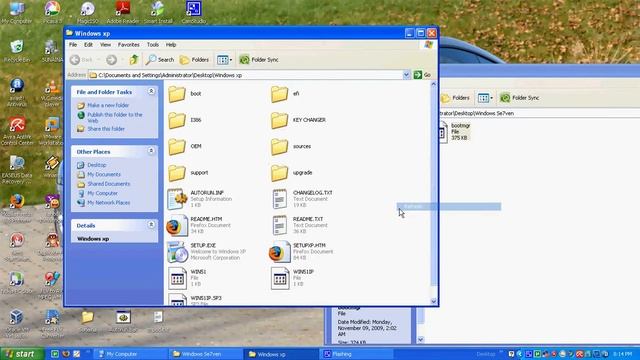Open the Help menu

click(x=171, y=44)
